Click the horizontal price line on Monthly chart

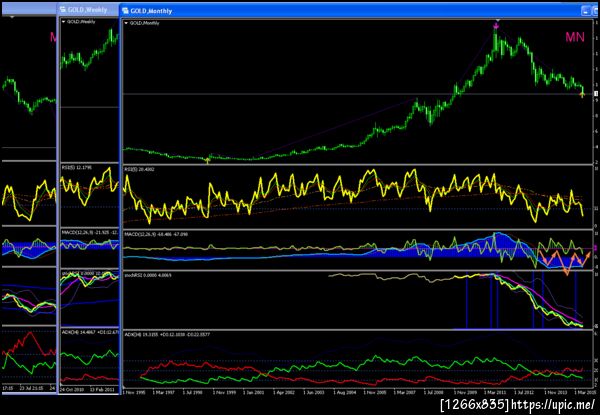click(357, 94)
